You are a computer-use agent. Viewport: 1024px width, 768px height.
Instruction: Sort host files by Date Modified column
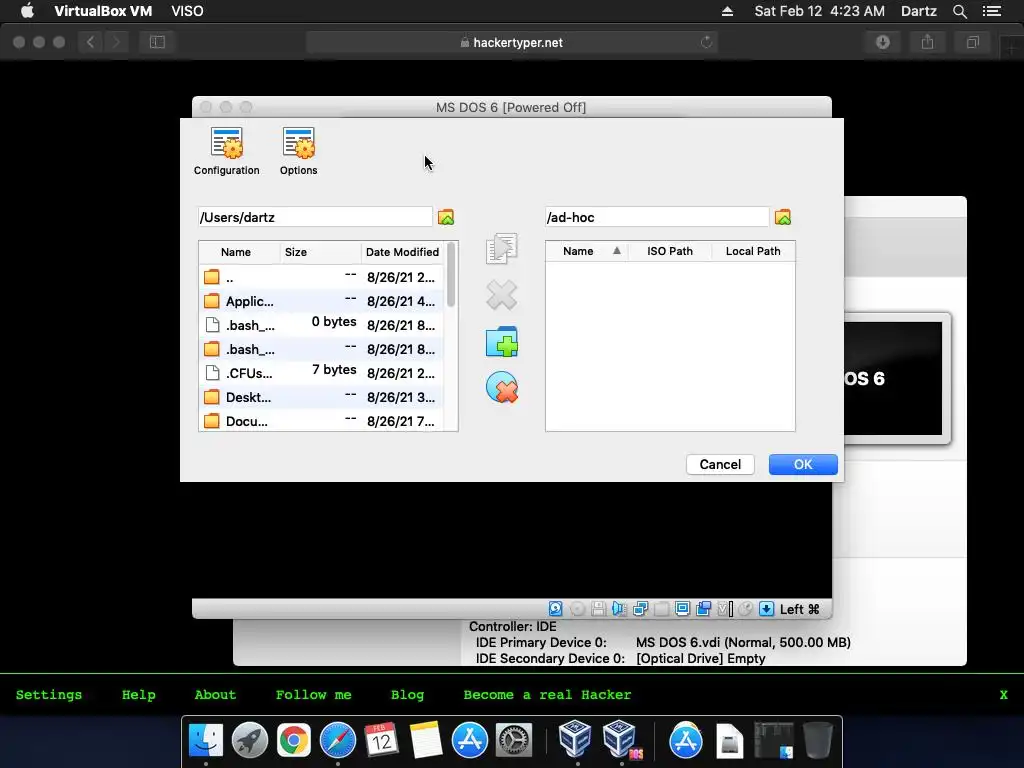(402, 252)
